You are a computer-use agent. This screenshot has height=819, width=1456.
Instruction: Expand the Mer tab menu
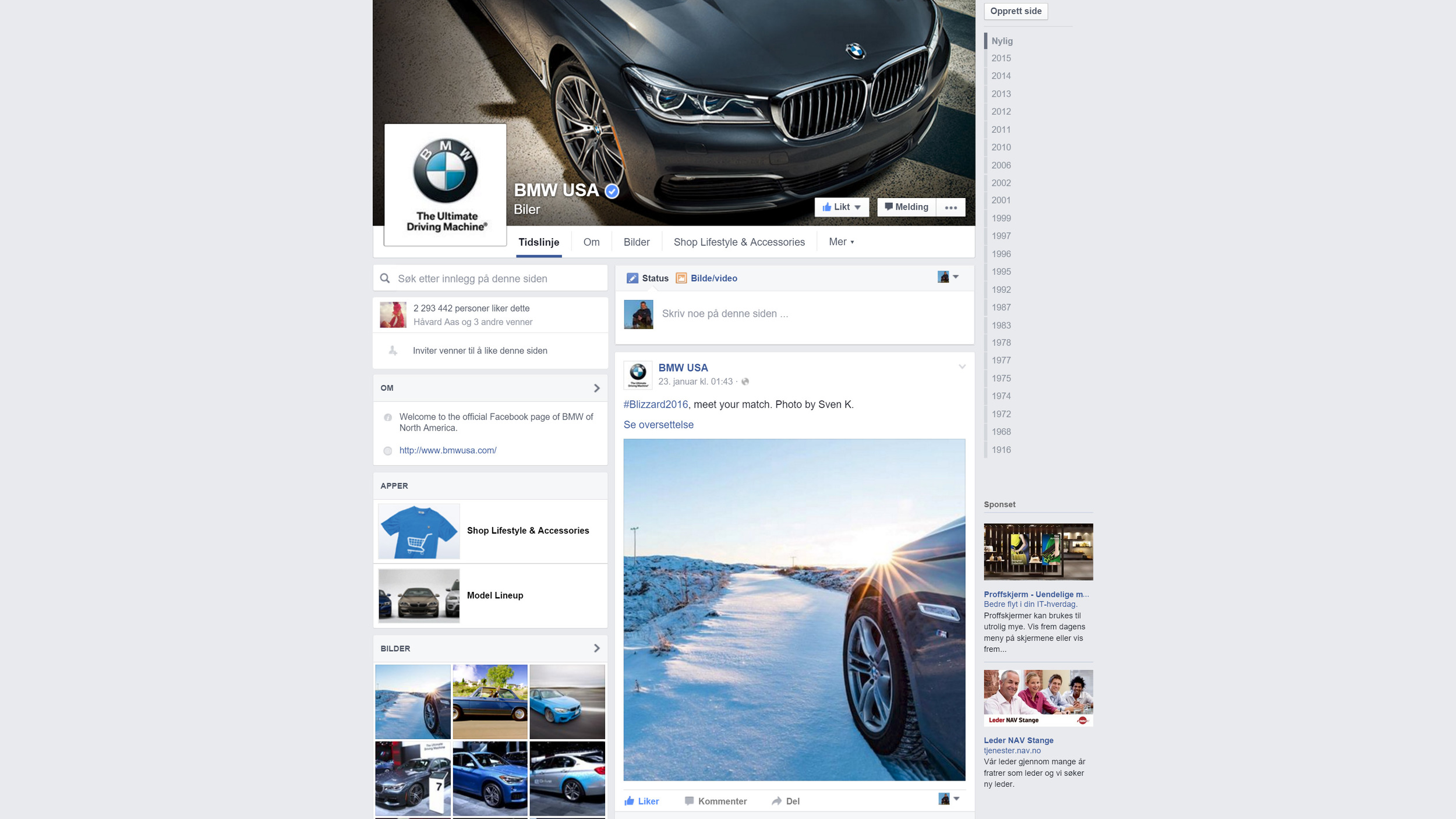point(841,242)
